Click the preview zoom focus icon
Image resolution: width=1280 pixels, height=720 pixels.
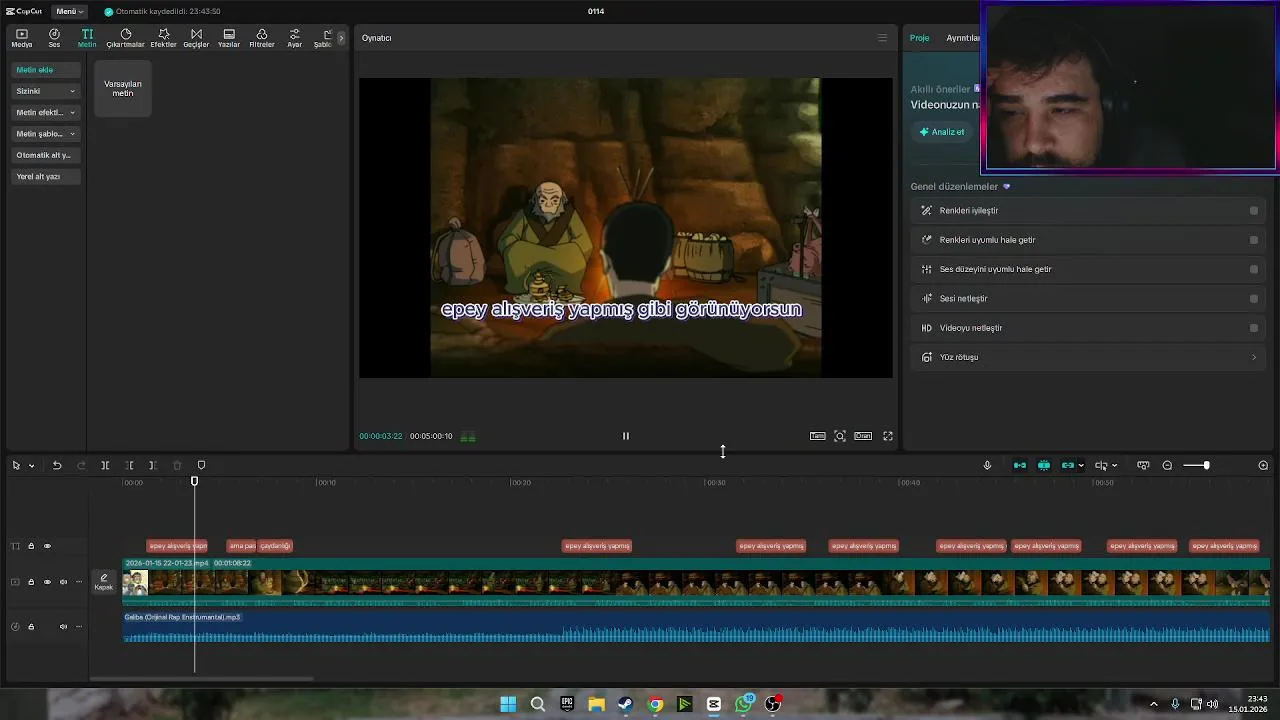tap(840, 436)
